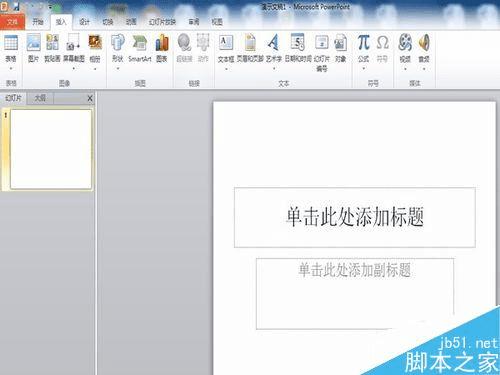
Task: Expand the Audio (音频) dropdown arrow
Action: pyautogui.click(x=424, y=68)
